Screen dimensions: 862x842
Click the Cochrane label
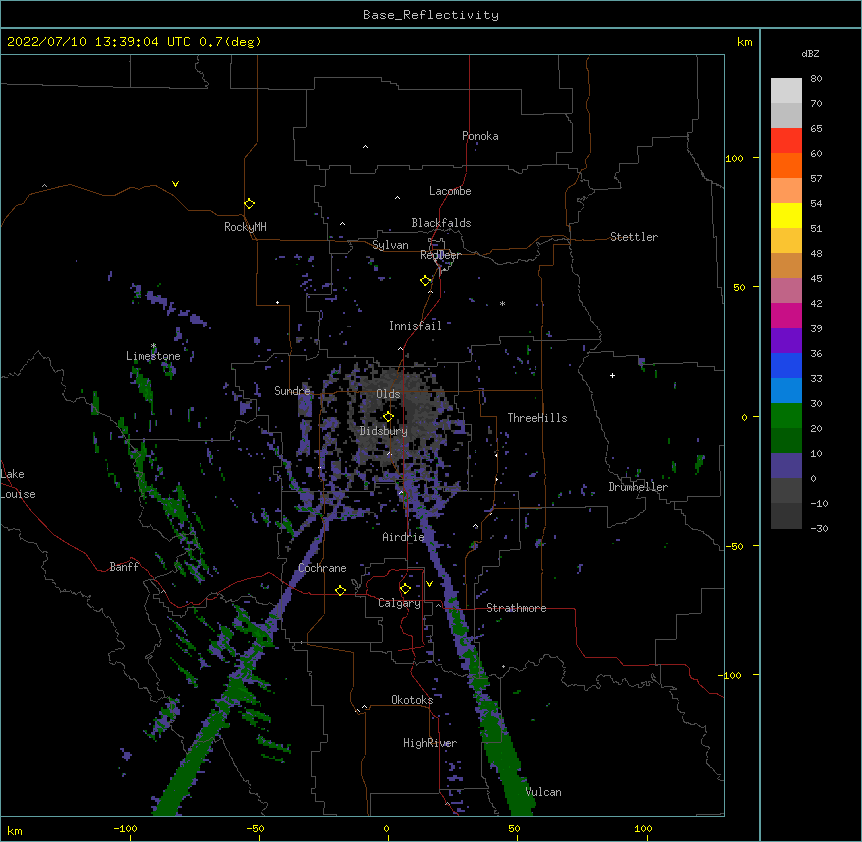tap(322, 568)
